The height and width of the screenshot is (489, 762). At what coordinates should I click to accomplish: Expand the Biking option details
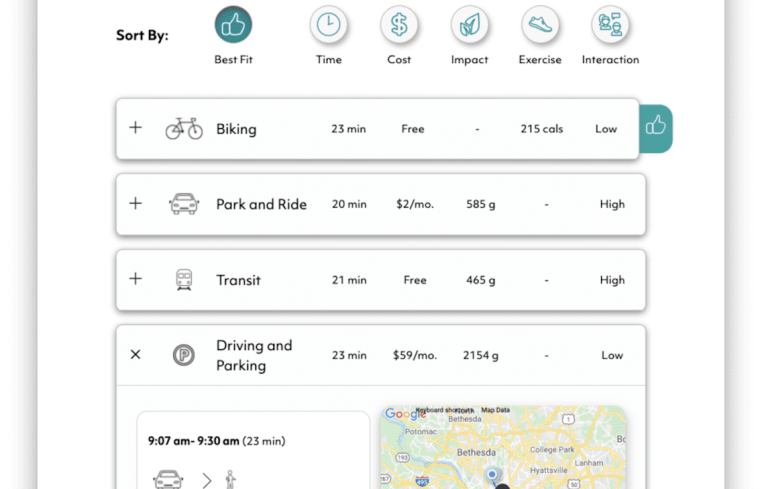coord(136,128)
